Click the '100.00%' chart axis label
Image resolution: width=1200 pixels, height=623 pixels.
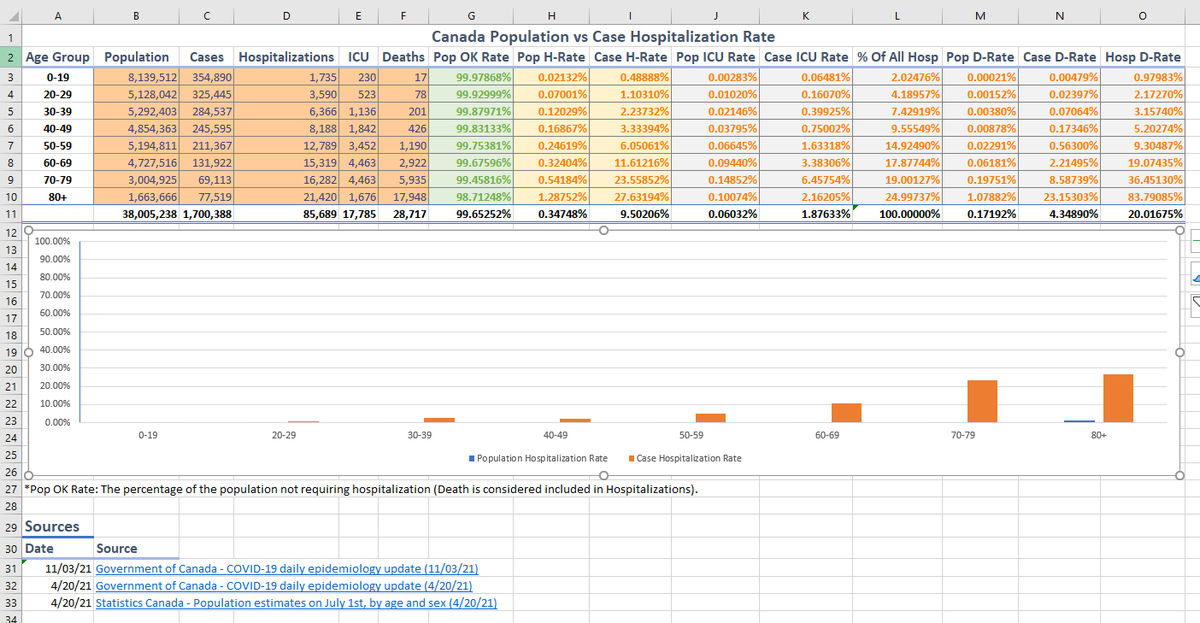coord(52,242)
